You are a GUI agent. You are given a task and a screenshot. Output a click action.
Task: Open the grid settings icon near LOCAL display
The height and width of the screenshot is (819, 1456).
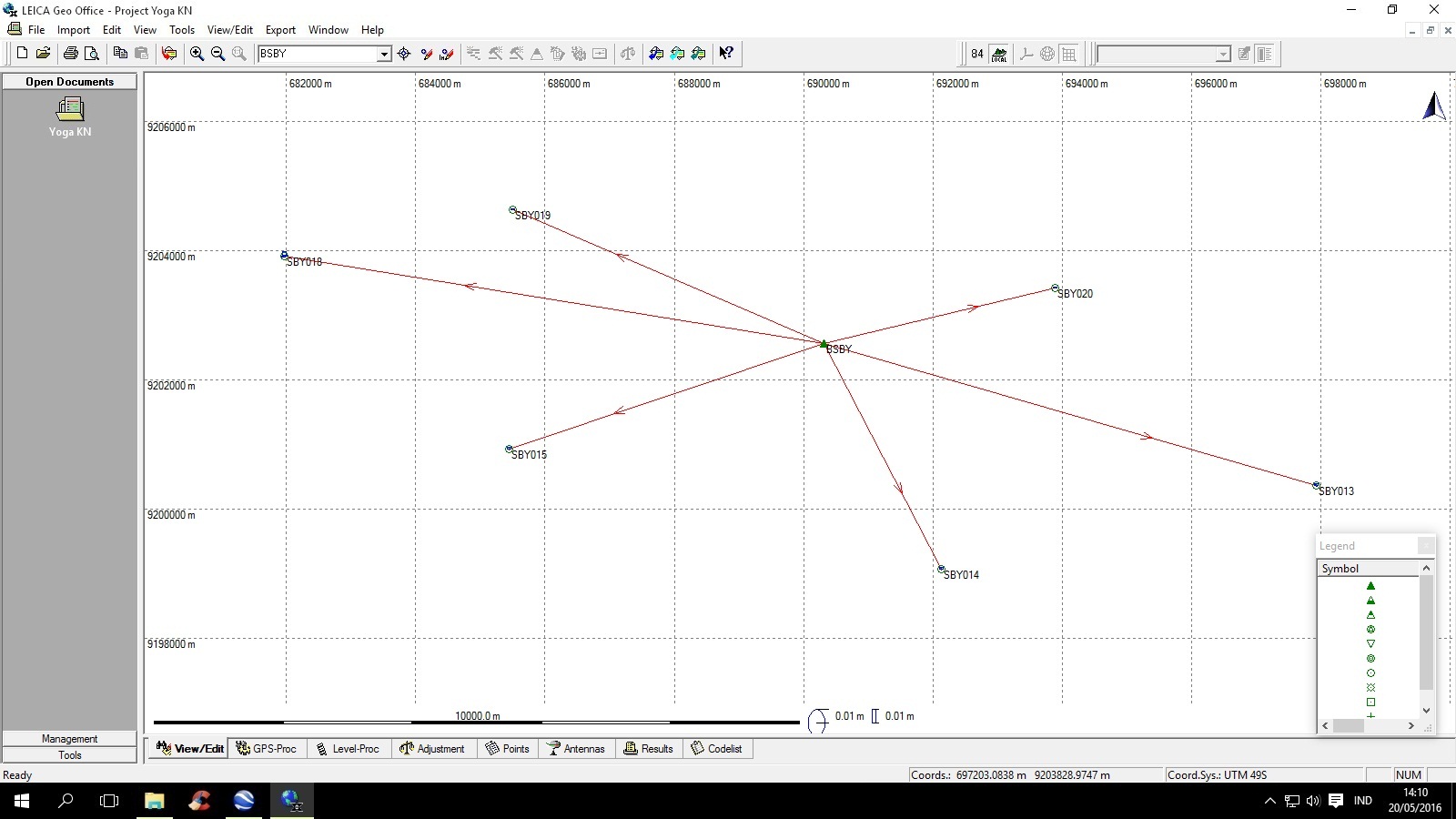(1068, 54)
